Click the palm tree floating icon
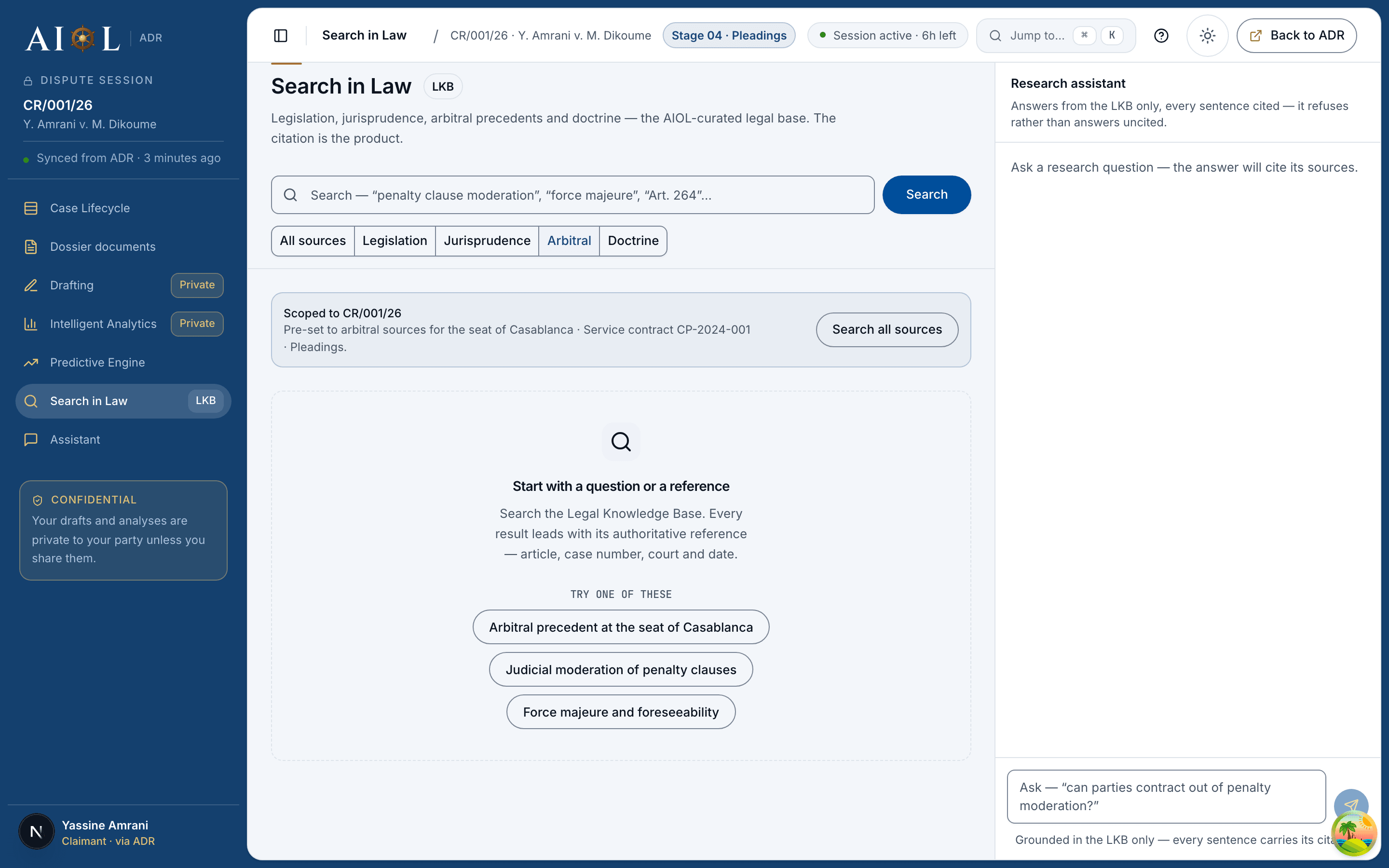This screenshot has height=868, width=1389. 1354,833
